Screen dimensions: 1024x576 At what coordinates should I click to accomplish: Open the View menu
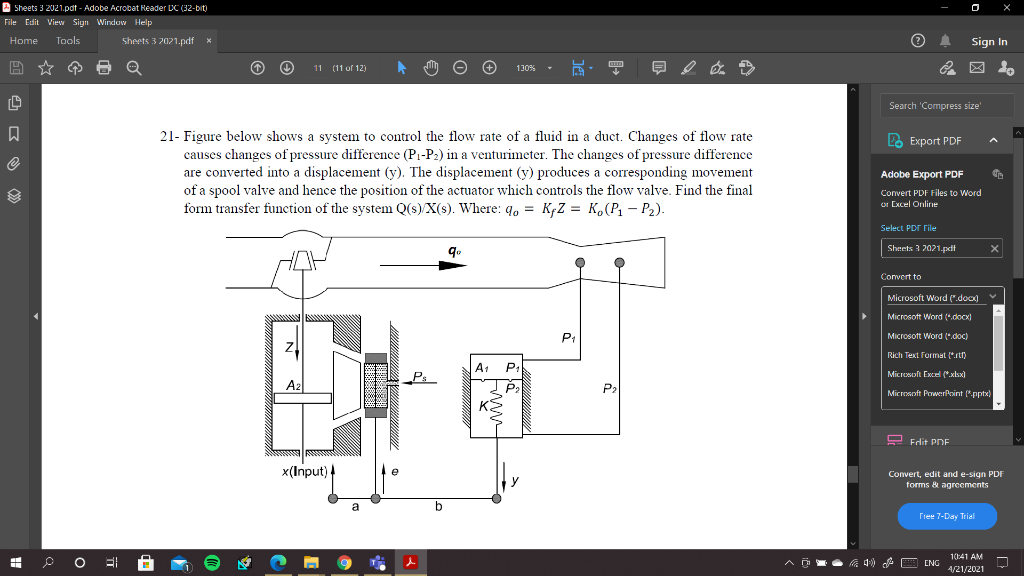pos(56,21)
